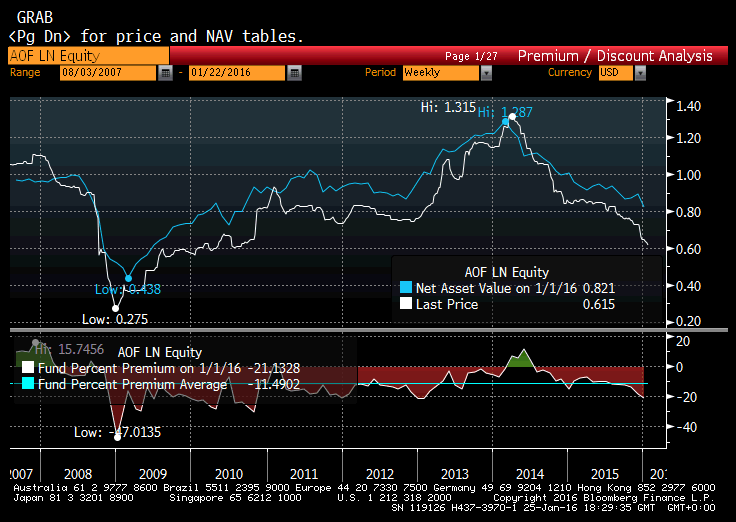Click the Fund Percent Premium white swatch
The image size is (736, 522).
[x=28, y=367]
